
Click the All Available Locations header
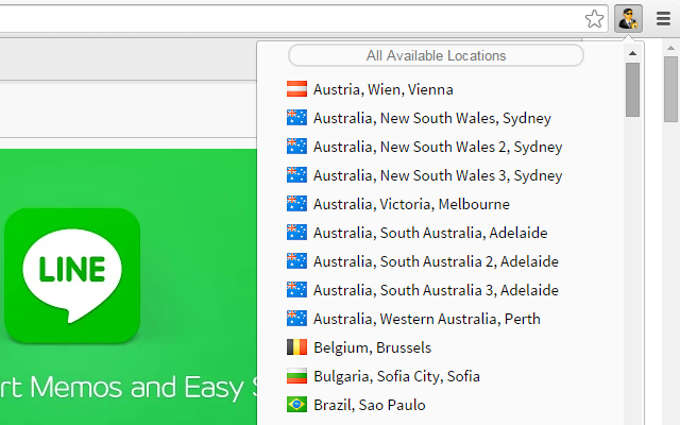(436, 56)
